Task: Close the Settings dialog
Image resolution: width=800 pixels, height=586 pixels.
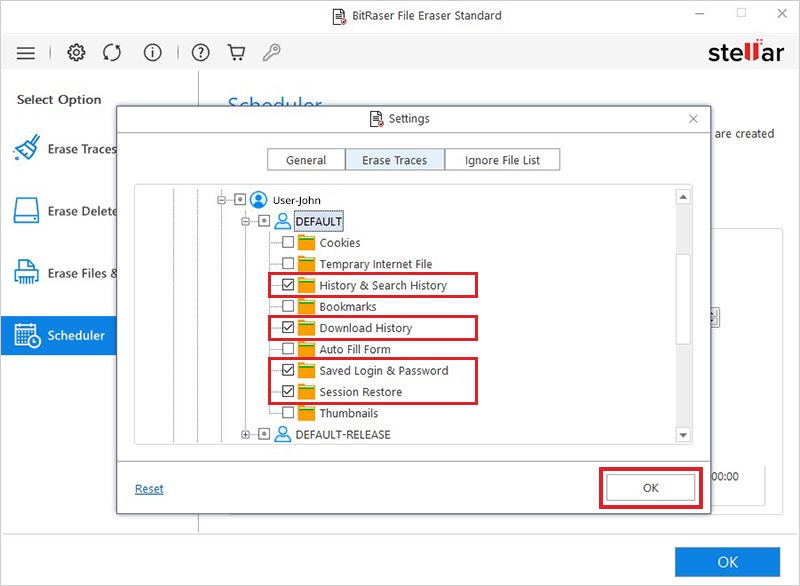Action: (x=693, y=119)
